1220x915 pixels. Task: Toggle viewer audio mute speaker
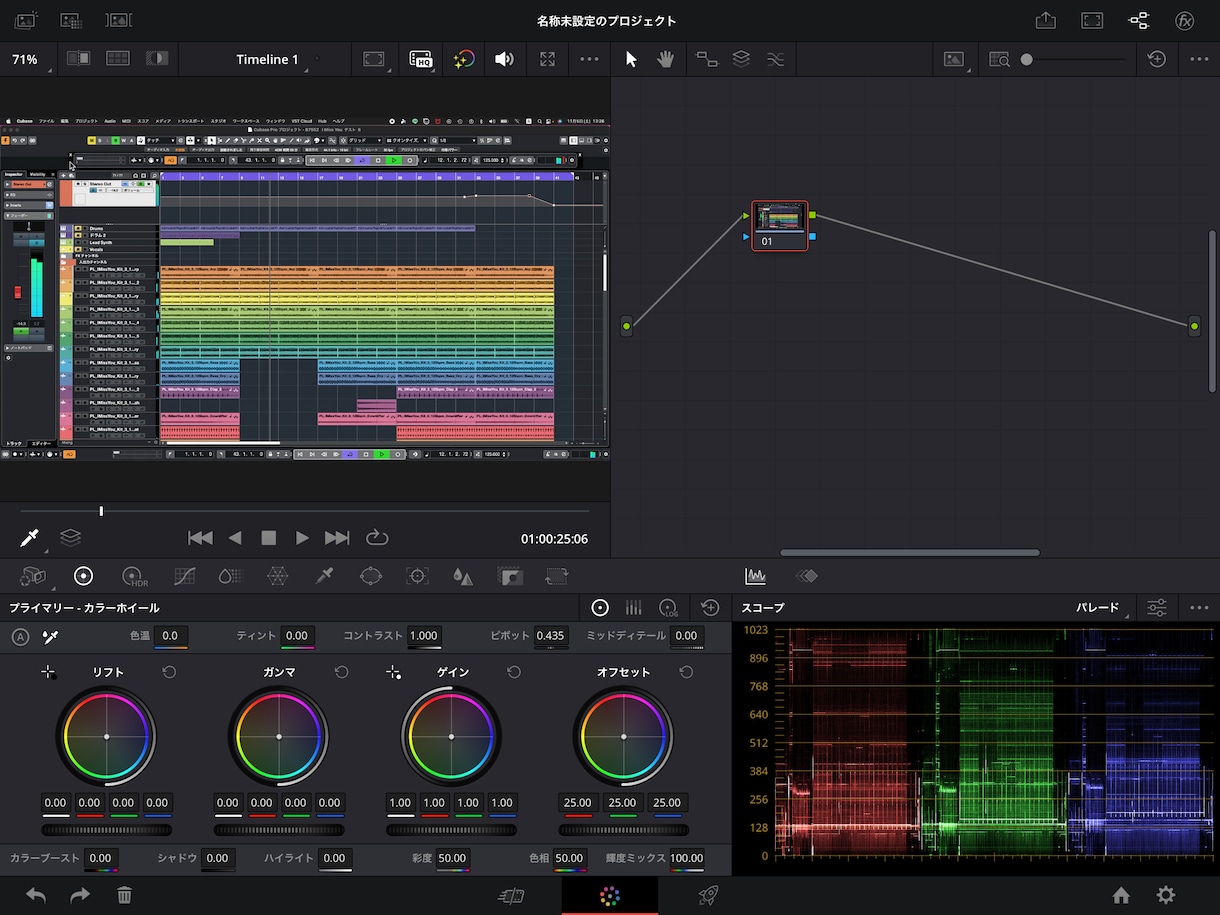[x=504, y=59]
